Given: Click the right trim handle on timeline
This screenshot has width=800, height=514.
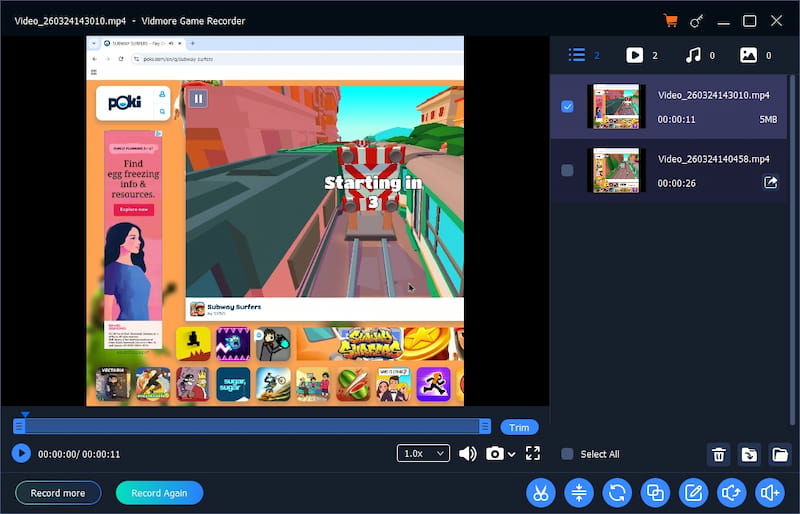Looking at the screenshot, I should click(x=485, y=426).
